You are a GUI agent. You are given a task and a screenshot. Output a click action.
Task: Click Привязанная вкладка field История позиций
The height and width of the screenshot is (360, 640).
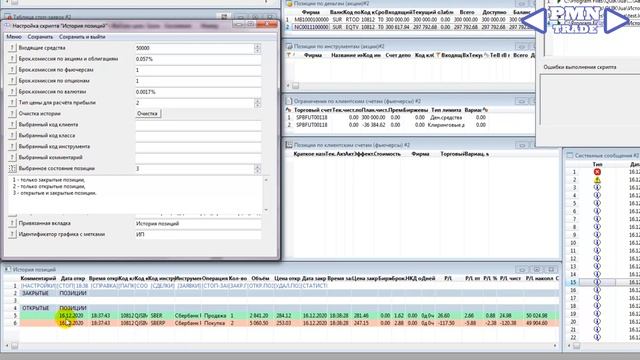(x=198, y=224)
